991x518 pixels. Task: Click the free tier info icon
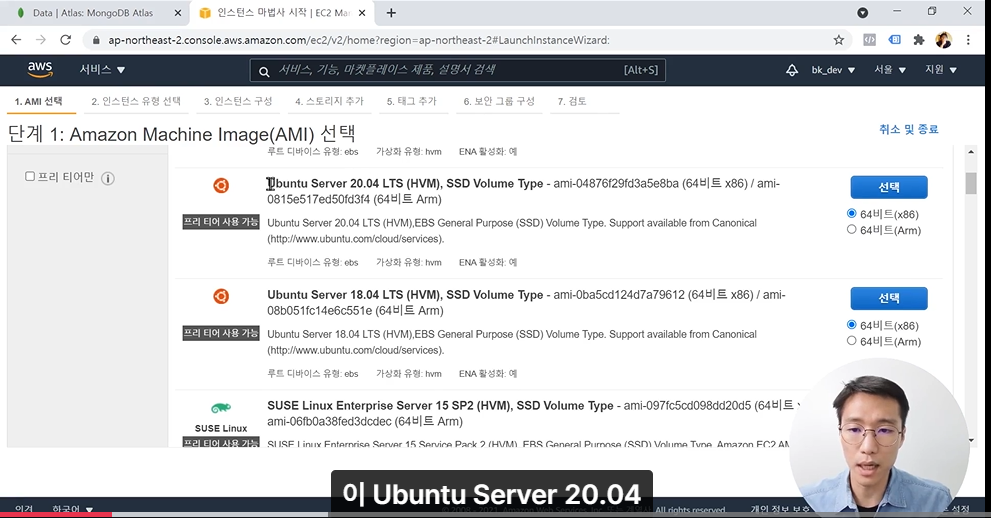click(x=108, y=178)
